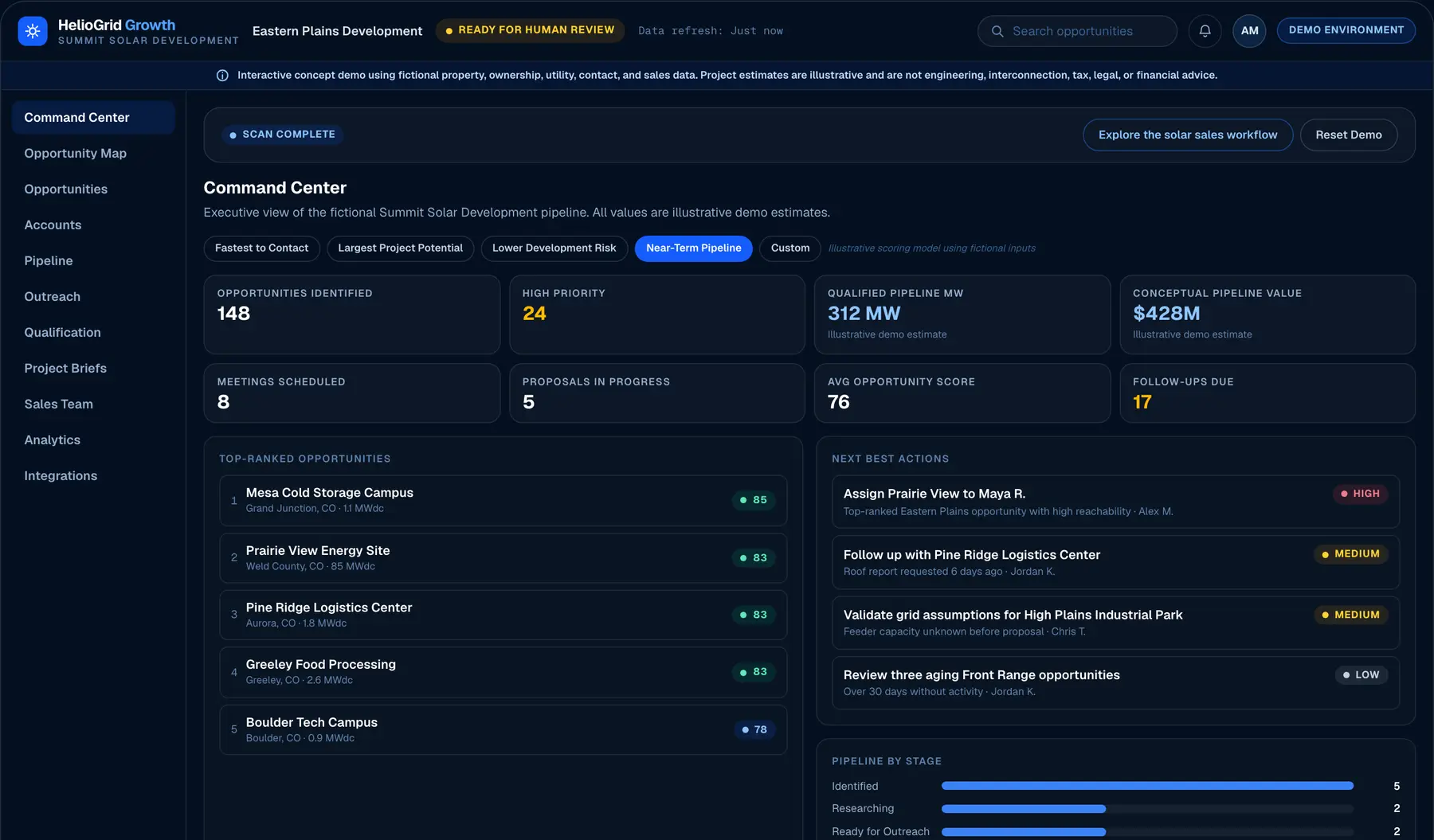Click Prairie View score badge 83
Image resolution: width=1434 pixels, height=840 pixels.
click(753, 558)
